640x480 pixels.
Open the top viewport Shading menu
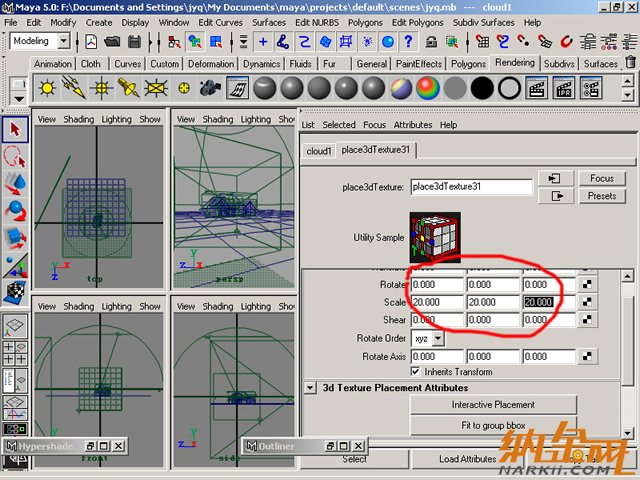[78, 119]
